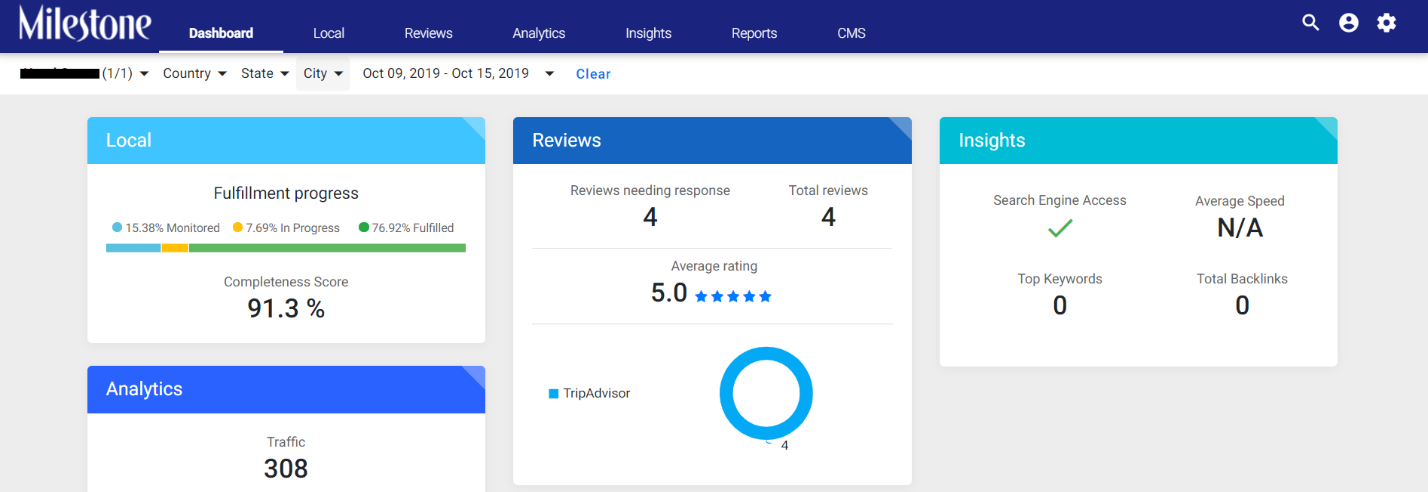
Task: Open the search magnifier icon
Action: (1310, 23)
